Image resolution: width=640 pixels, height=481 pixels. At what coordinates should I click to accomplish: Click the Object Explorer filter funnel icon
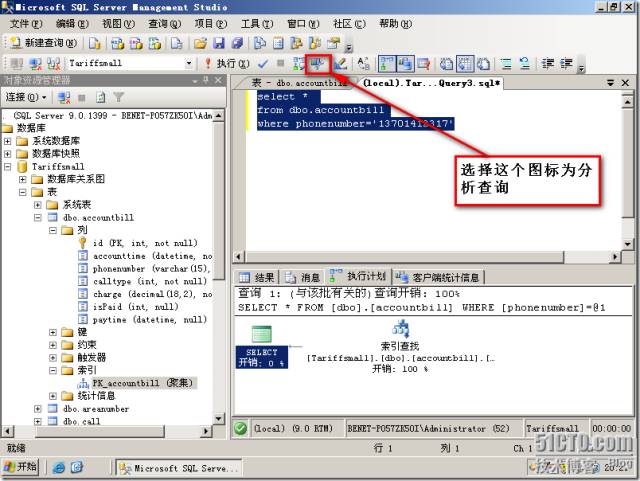(119, 97)
